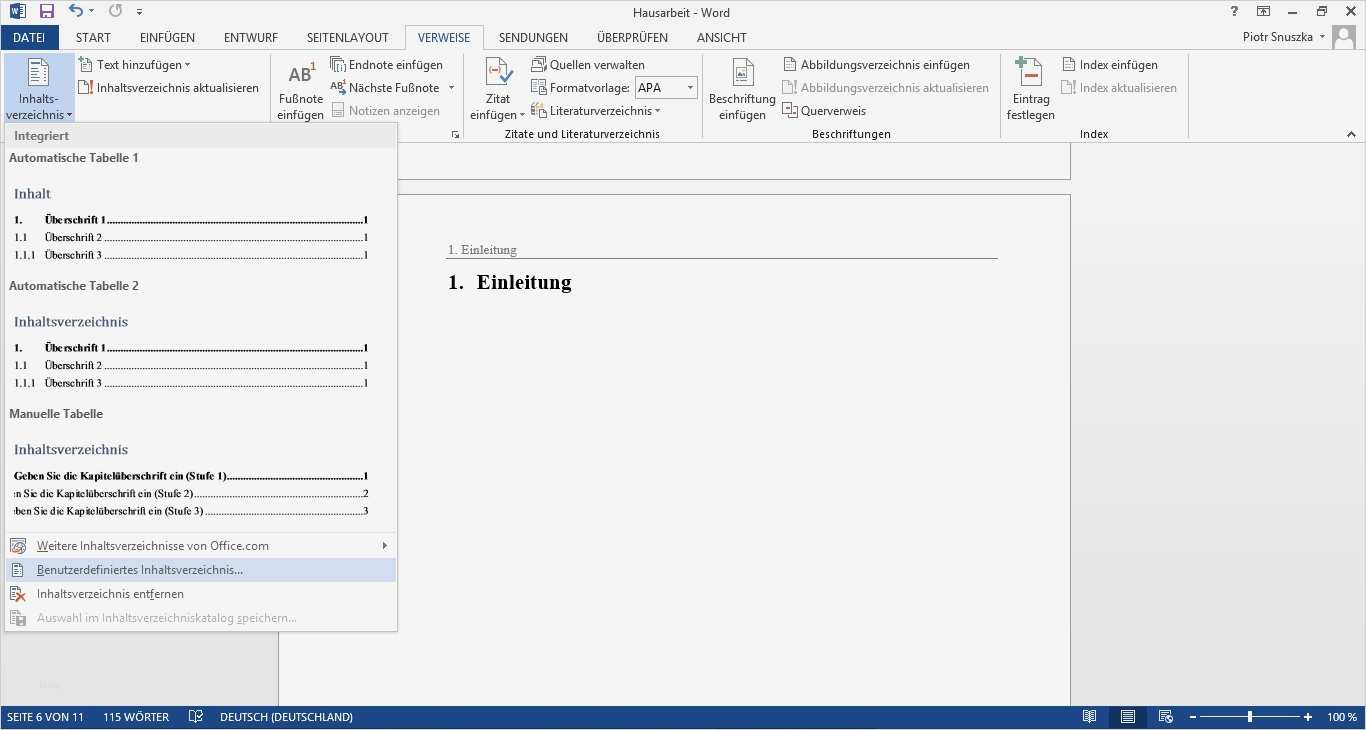Viewport: 1366px width, 730px height.
Task: Open the undo history dropdown arrow
Action: [91, 12]
